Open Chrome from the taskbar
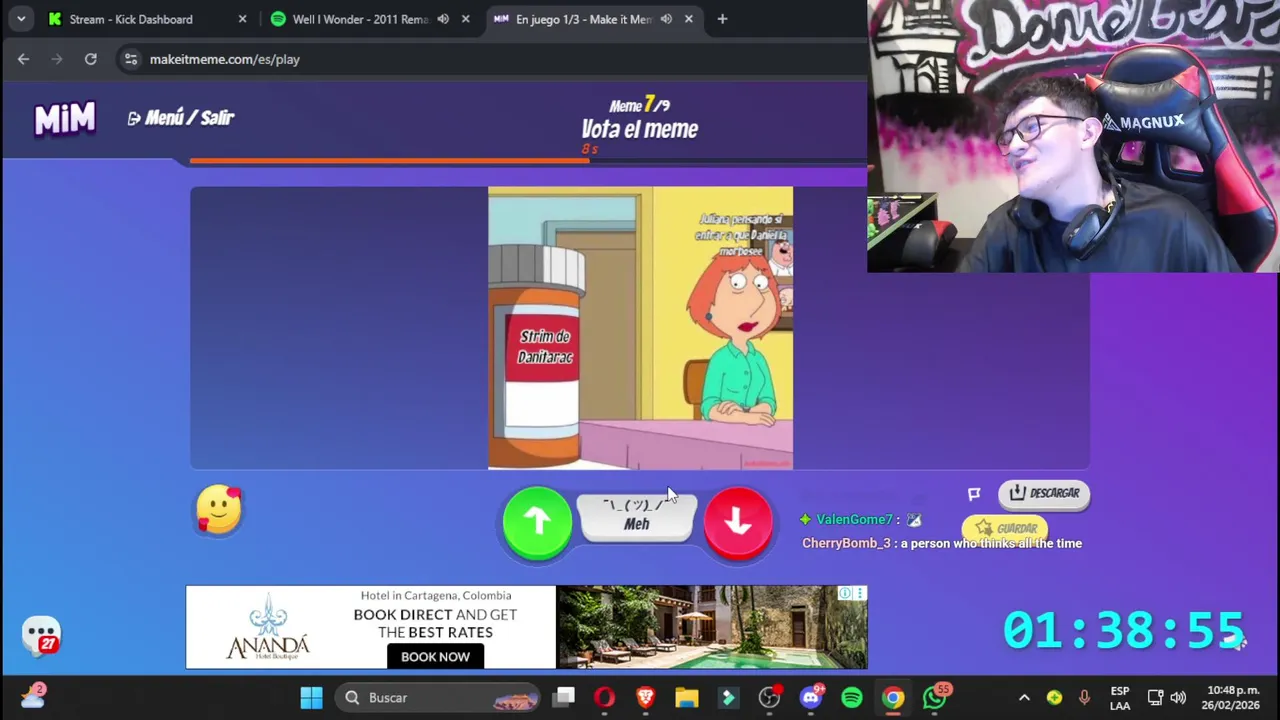The image size is (1280, 720). coord(893,698)
